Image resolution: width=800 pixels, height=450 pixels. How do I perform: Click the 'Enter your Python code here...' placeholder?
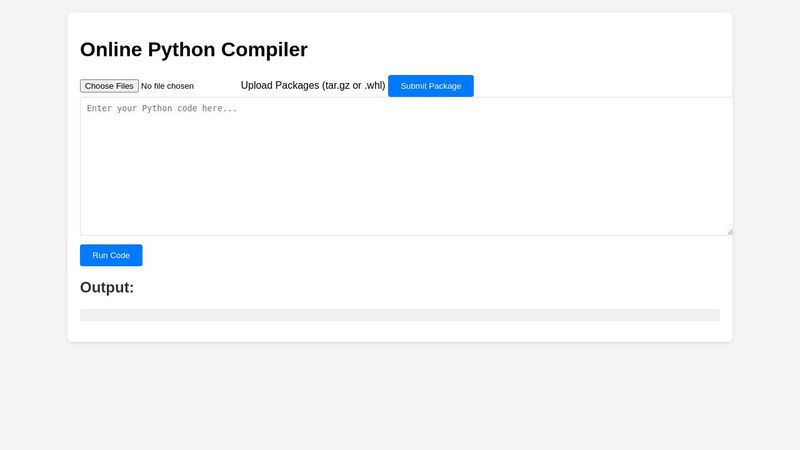[162, 108]
